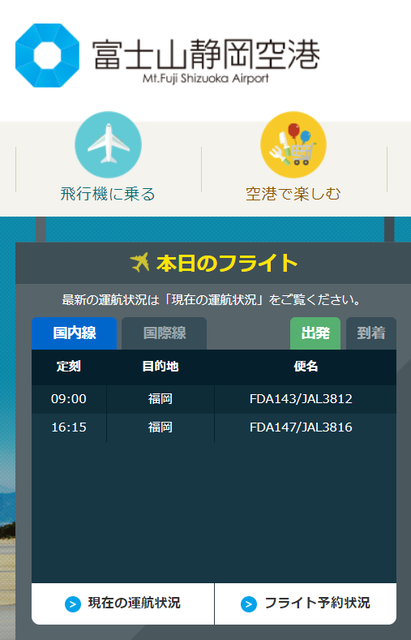Click the blue octagon airport logo
This screenshot has width=411, height=640.
pos(47,56)
